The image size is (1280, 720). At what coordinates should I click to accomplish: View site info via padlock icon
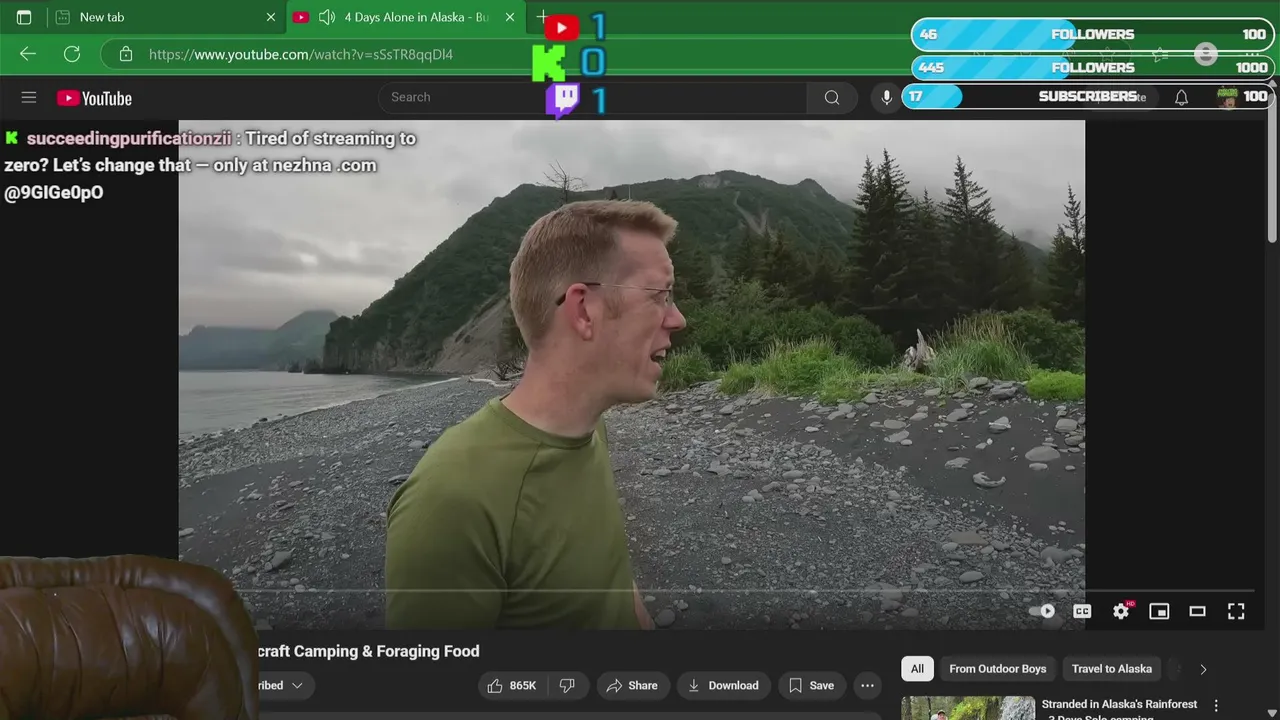pyautogui.click(x=126, y=54)
